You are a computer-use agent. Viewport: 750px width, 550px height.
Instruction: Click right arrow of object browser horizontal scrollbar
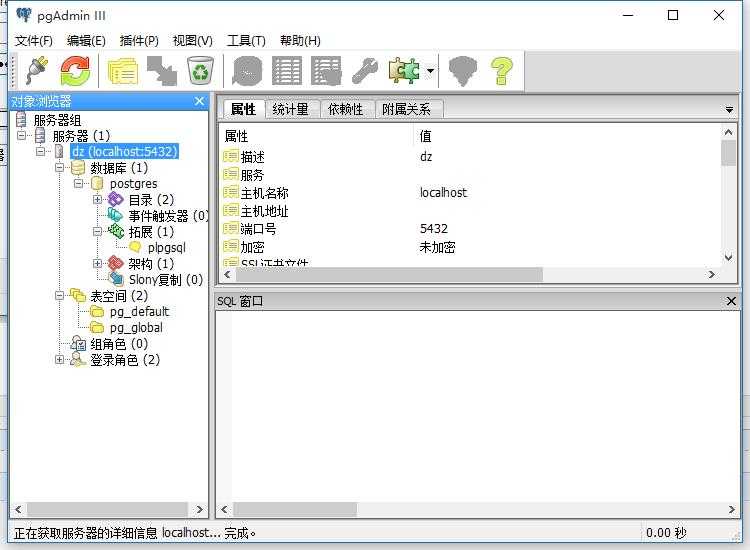(199, 510)
